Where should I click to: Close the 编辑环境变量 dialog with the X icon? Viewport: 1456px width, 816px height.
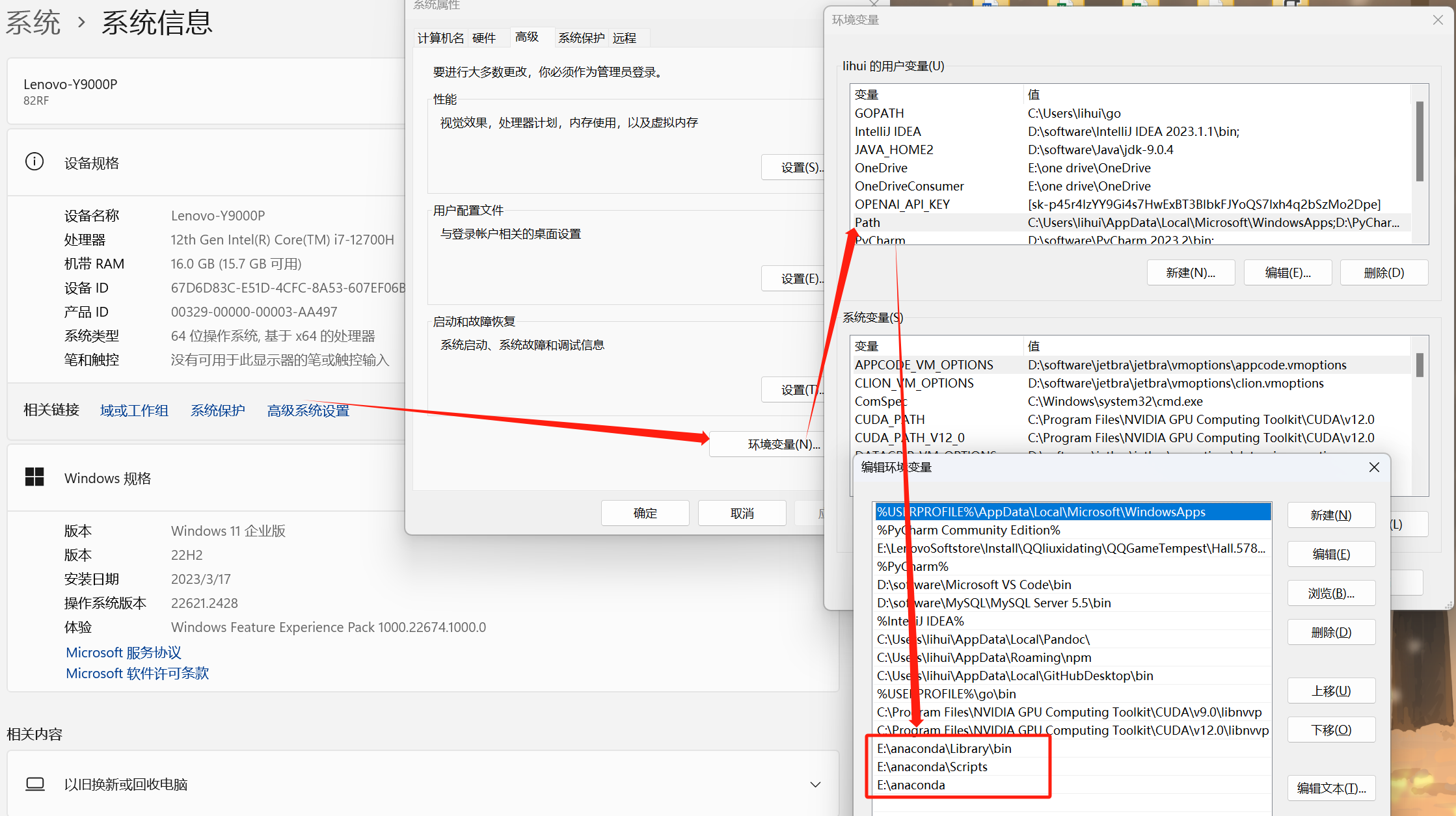pyautogui.click(x=1374, y=467)
